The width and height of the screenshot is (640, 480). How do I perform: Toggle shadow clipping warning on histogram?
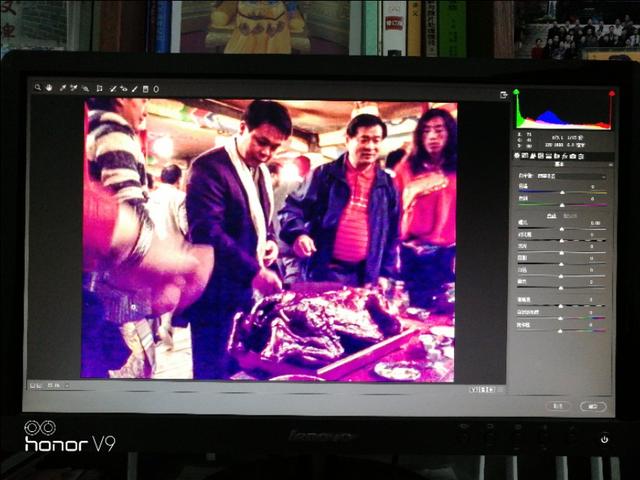pyautogui.click(x=516, y=92)
